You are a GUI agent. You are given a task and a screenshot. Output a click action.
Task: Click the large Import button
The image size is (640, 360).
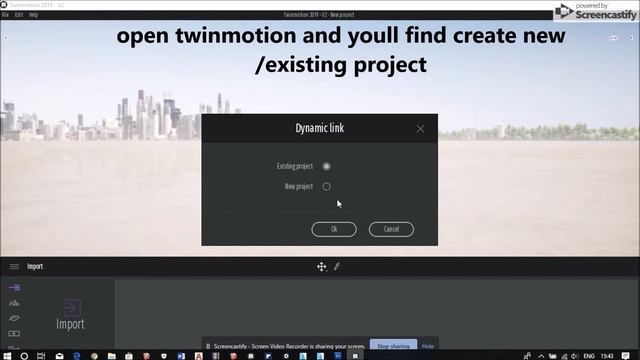pos(71,314)
